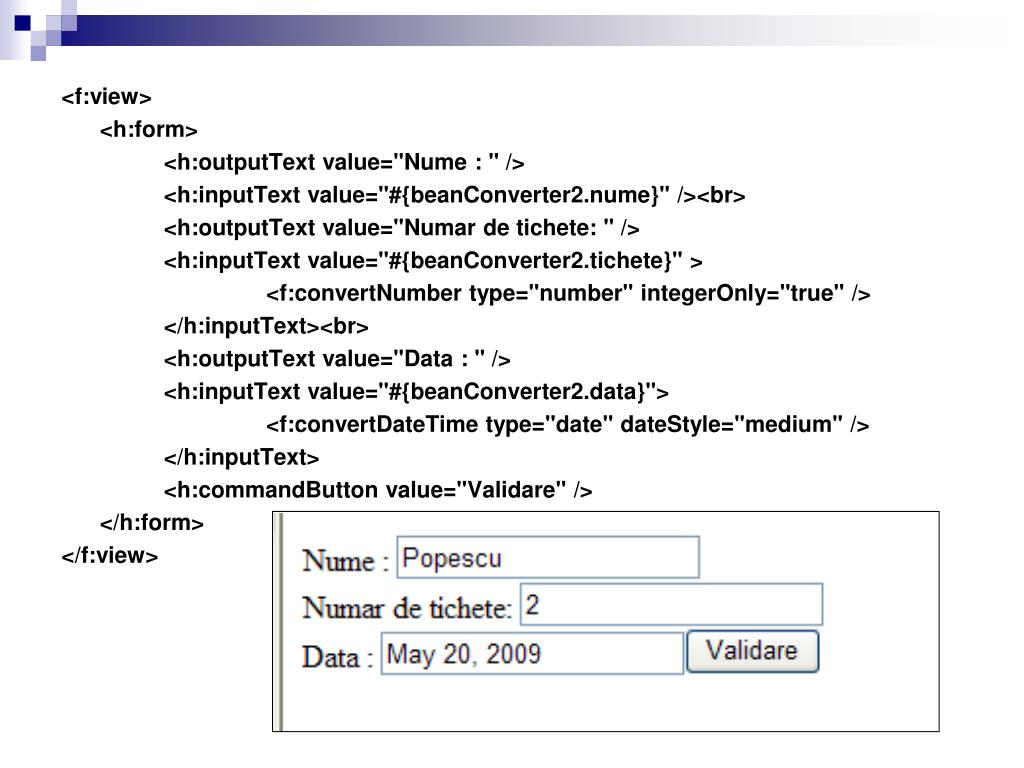The width and height of the screenshot is (1024, 768).
Task: Click the opening <f:view> tag line
Action: point(106,97)
